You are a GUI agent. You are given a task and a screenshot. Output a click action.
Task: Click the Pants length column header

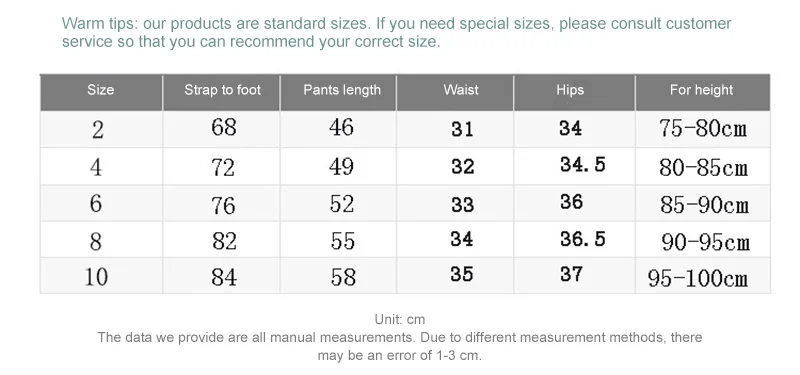pos(342,90)
